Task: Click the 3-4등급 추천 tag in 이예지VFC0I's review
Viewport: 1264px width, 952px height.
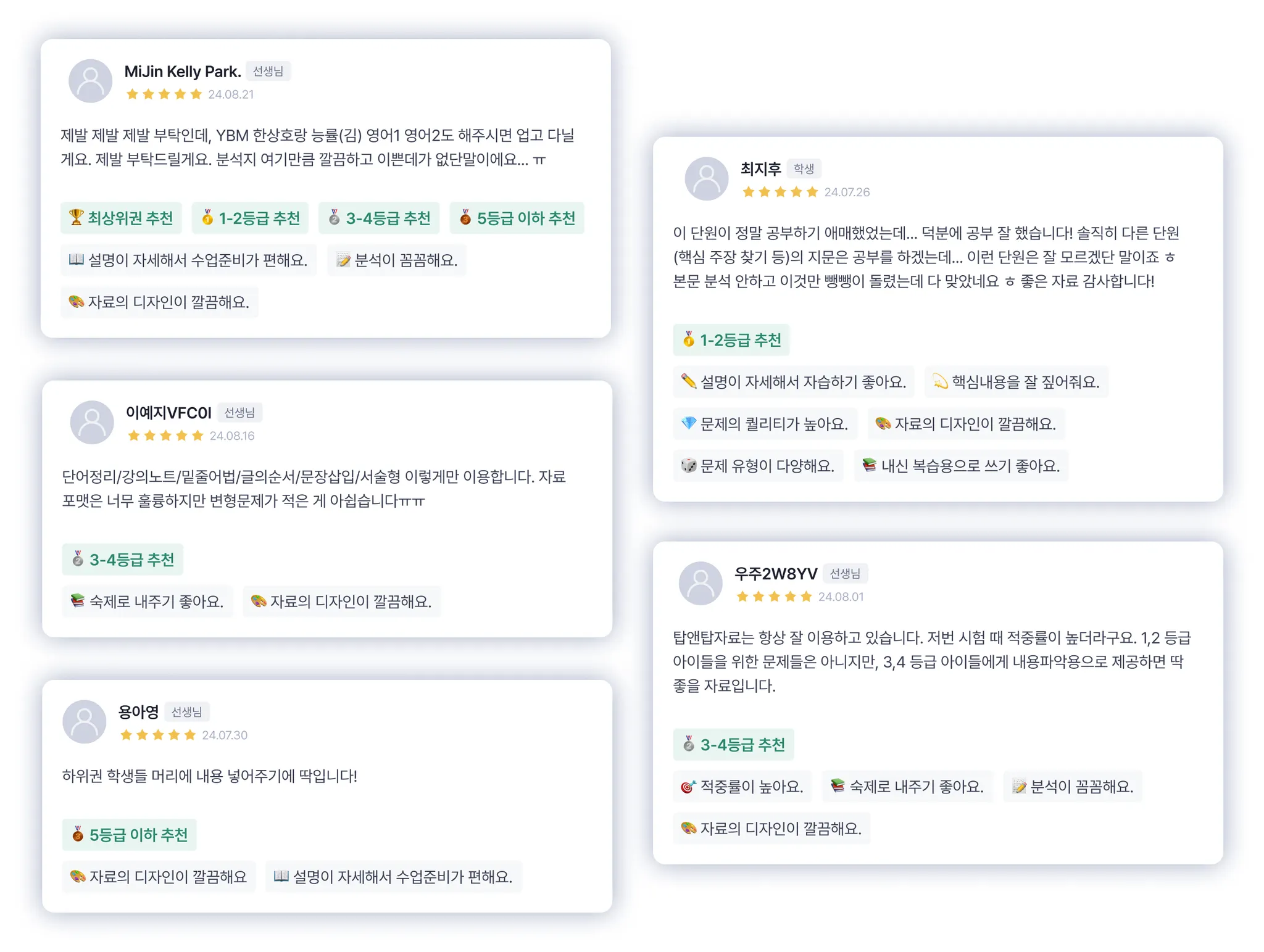Action: pyautogui.click(x=123, y=560)
